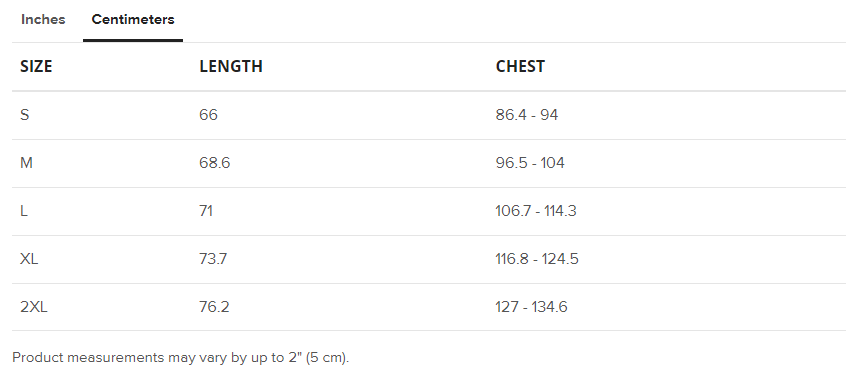Select the 2XL size row label
Image resolution: width=846 pixels, height=383 pixels.
click(x=34, y=307)
